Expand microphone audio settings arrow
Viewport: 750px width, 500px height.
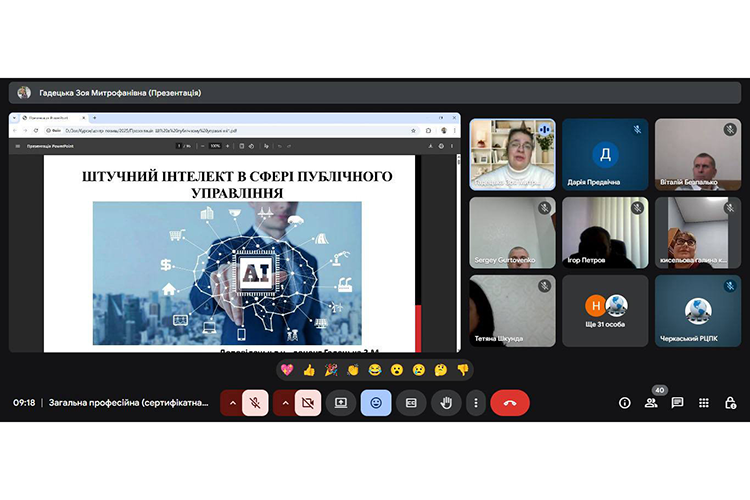[232, 402]
